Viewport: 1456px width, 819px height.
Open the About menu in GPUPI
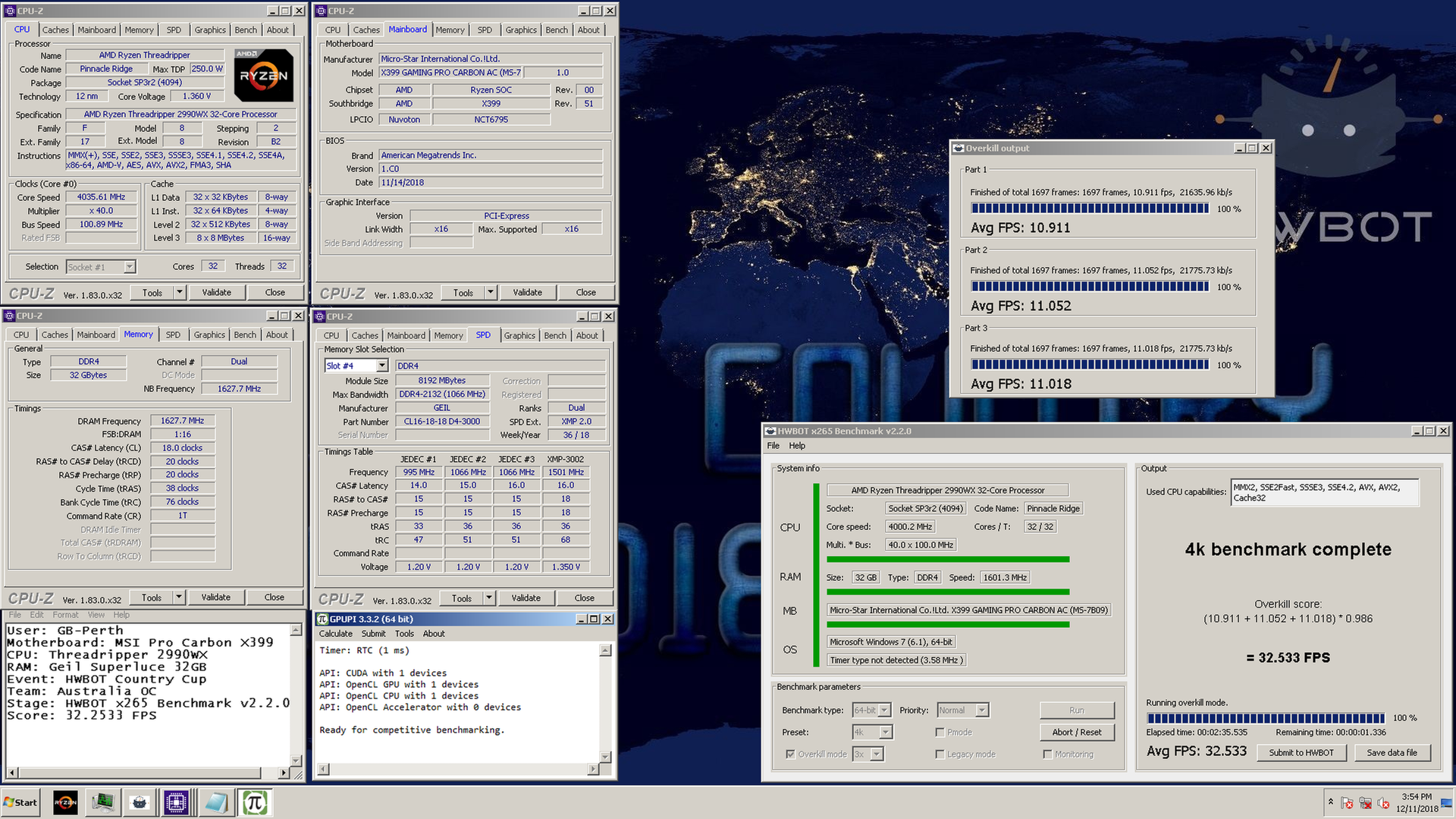click(434, 633)
